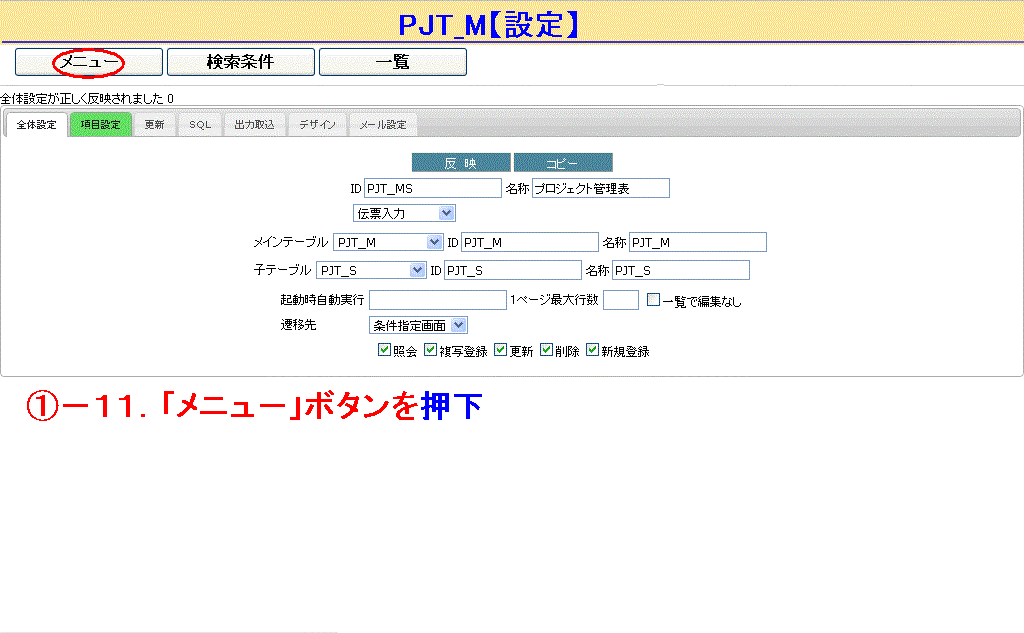
Task: Toggle the 複写登録 checkbox
Action: 431,351
